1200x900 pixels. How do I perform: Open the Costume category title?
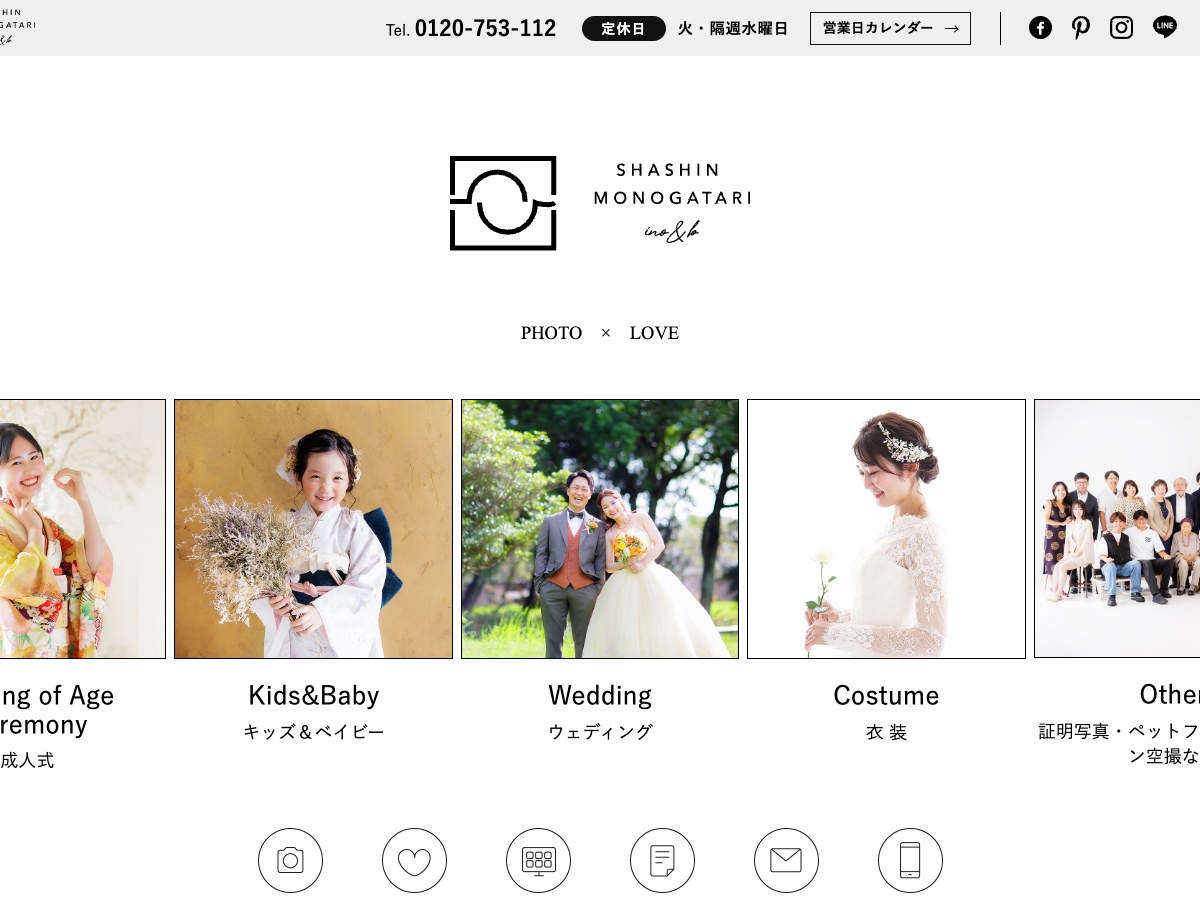coord(886,695)
